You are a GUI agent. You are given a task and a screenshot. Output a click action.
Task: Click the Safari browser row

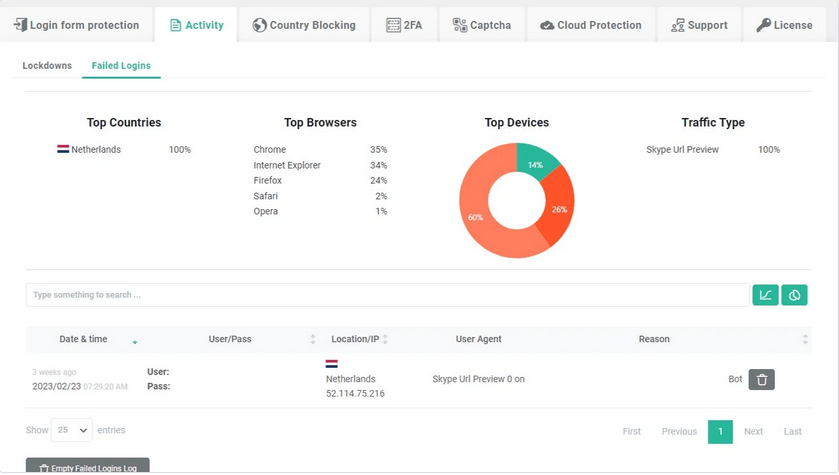(x=320, y=196)
